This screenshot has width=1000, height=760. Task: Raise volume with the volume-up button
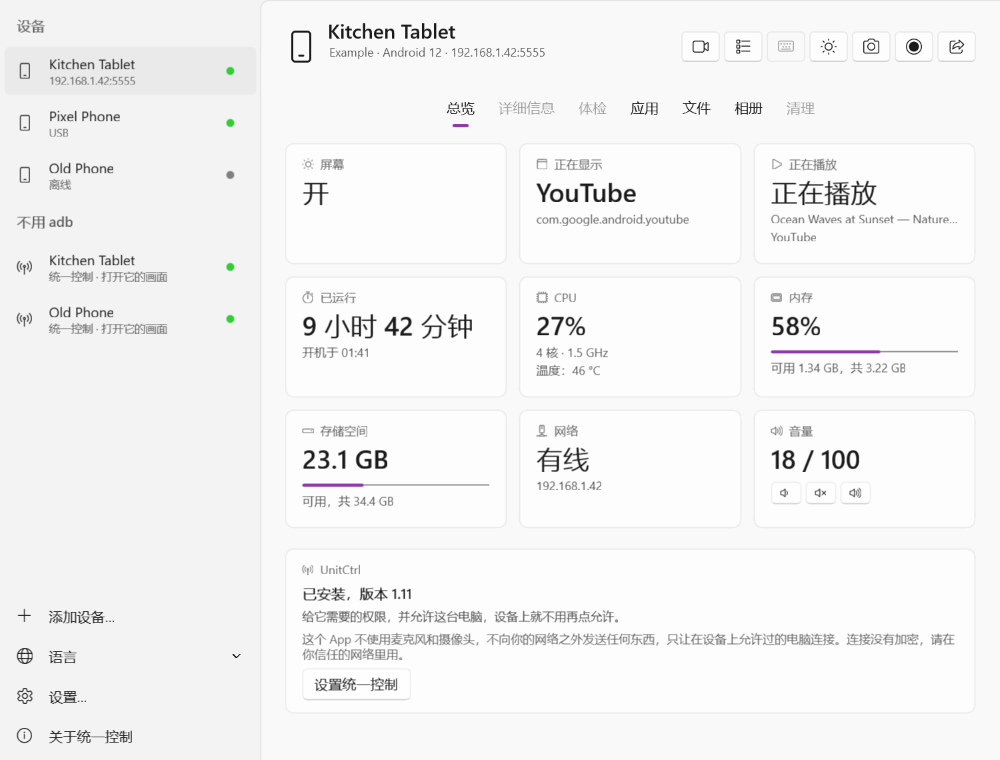856,493
